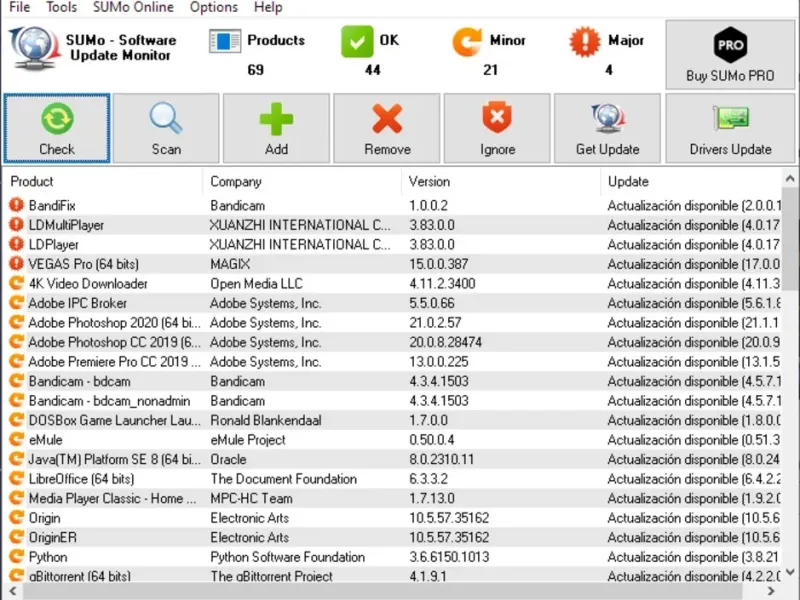Click major update icon beside BandiFix
Image resolution: width=800 pixels, height=600 pixels.
(16, 205)
